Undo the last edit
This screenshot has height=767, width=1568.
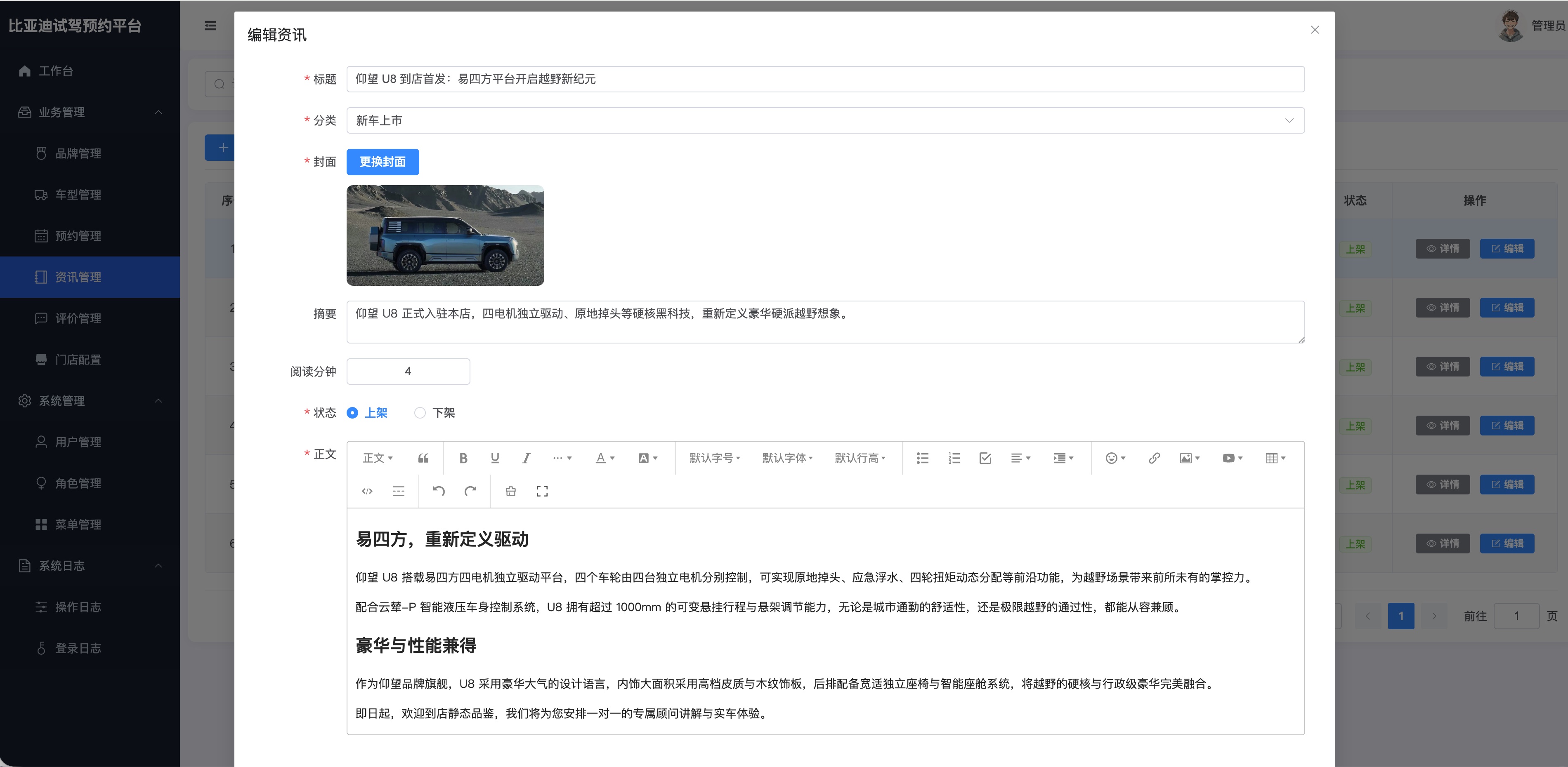(x=439, y=491)
